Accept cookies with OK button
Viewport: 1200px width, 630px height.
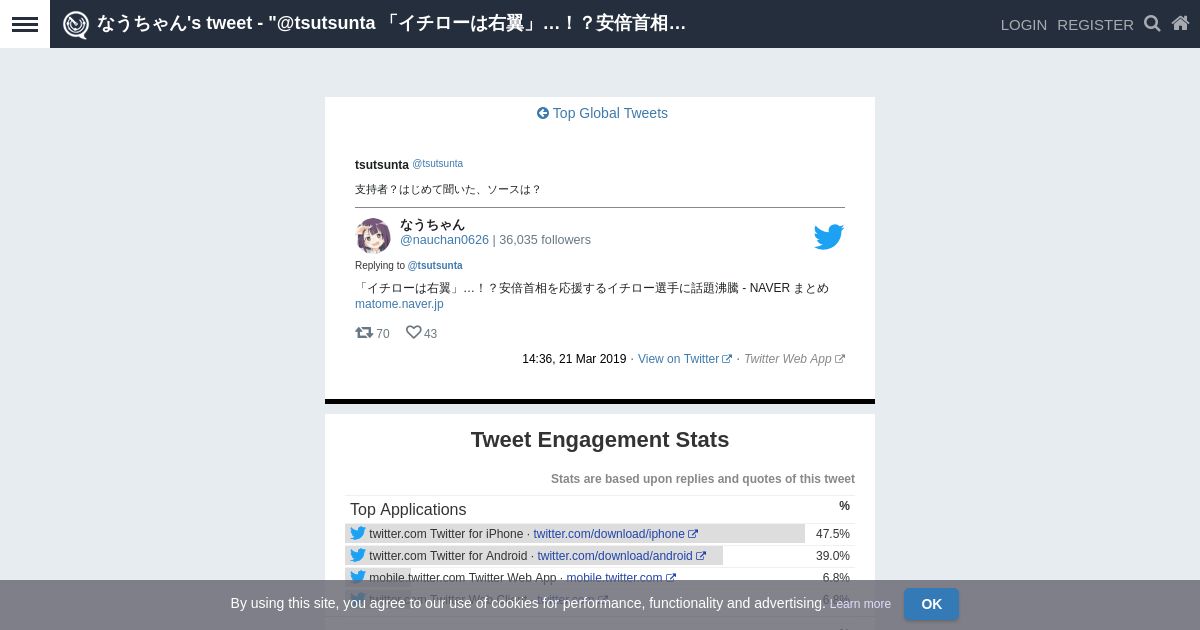(931, 604)
